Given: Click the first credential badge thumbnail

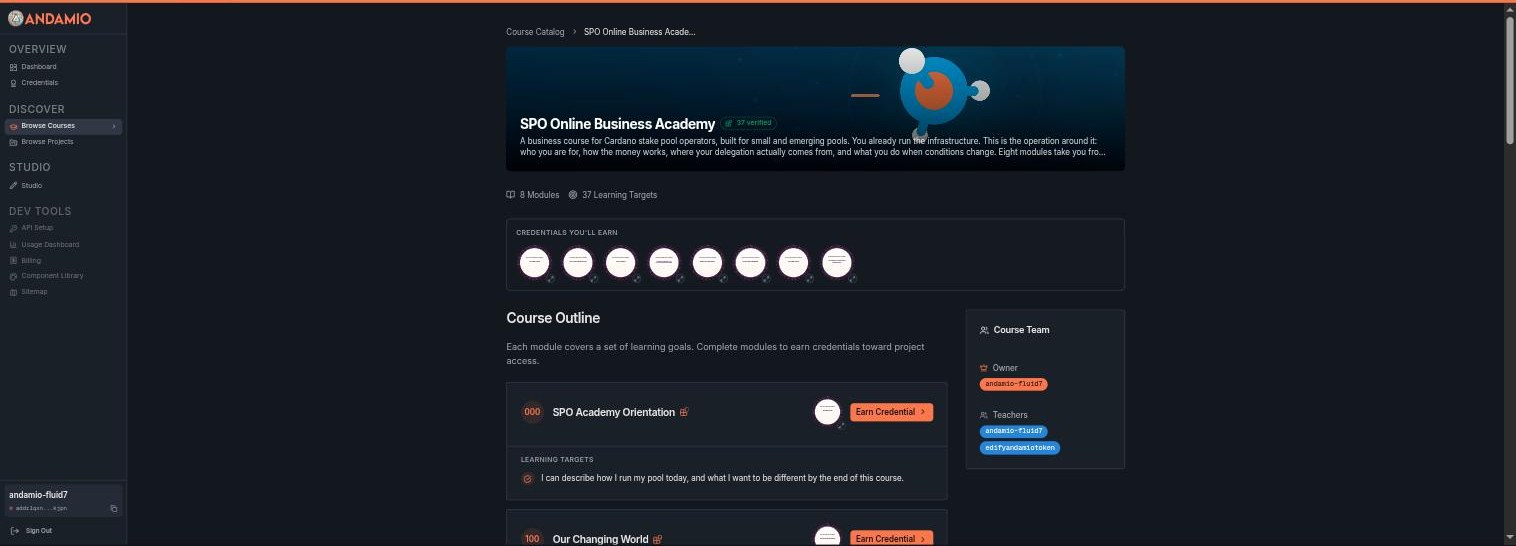Looking at the screenshot, I should [535, 263].
